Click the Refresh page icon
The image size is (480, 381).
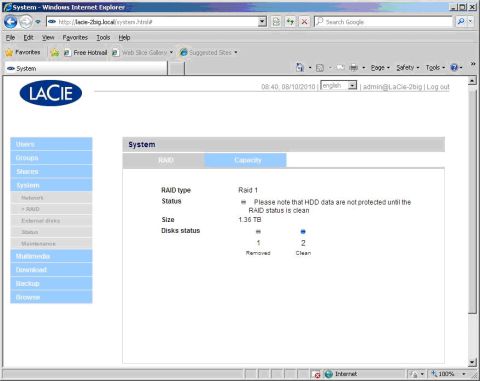point(290,22)
